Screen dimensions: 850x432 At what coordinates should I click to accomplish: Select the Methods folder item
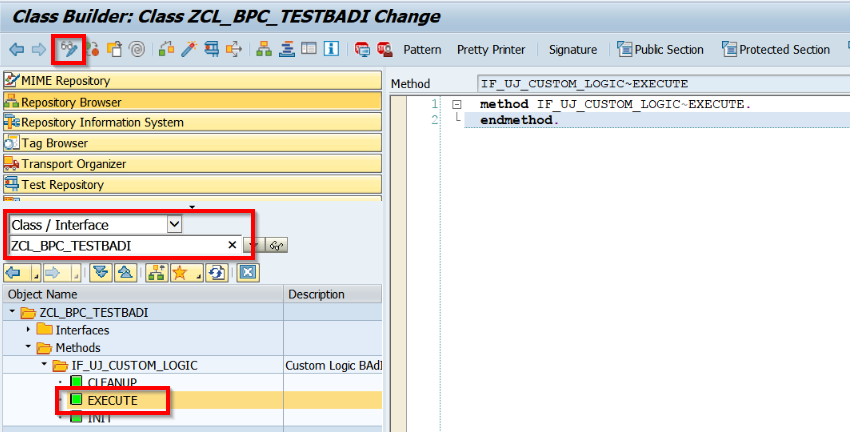click(68, 347)
